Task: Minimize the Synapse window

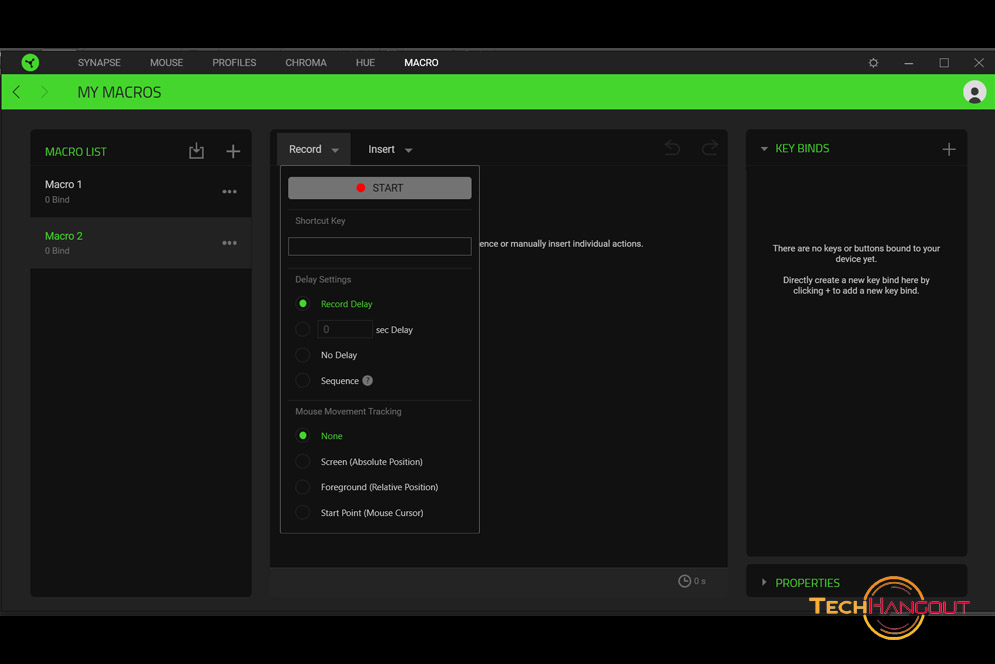Action: (x=909, y=63)
